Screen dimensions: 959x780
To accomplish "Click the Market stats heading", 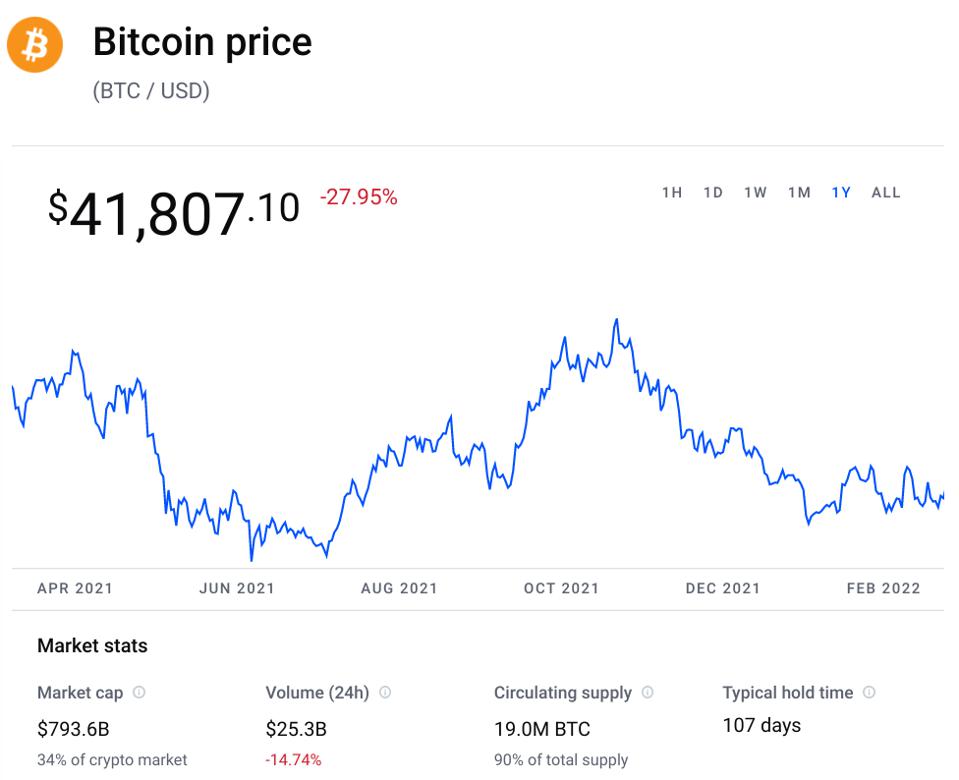I will coord(92,645).
